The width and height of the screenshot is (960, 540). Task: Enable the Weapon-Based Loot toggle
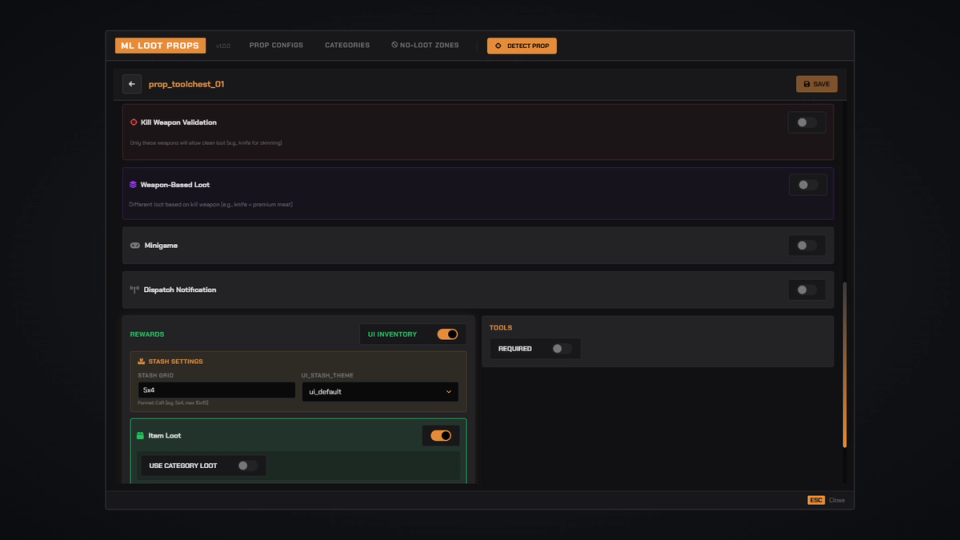click(x=808, y=185)
